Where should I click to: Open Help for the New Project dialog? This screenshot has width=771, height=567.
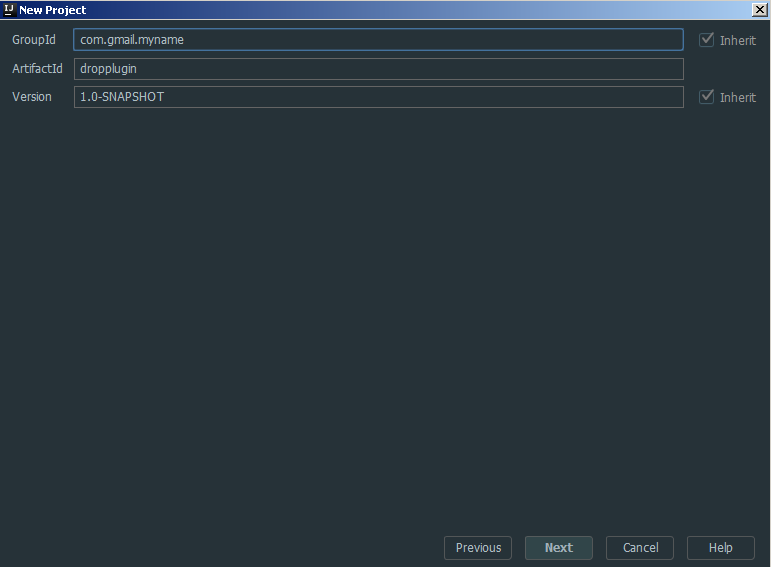pos(720,548)
